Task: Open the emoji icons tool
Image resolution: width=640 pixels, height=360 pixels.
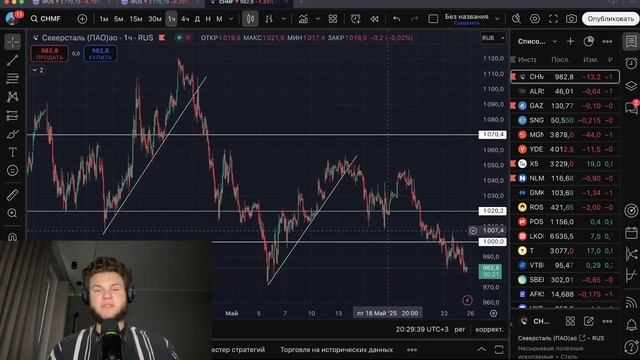Action: [x=13, y=170]
